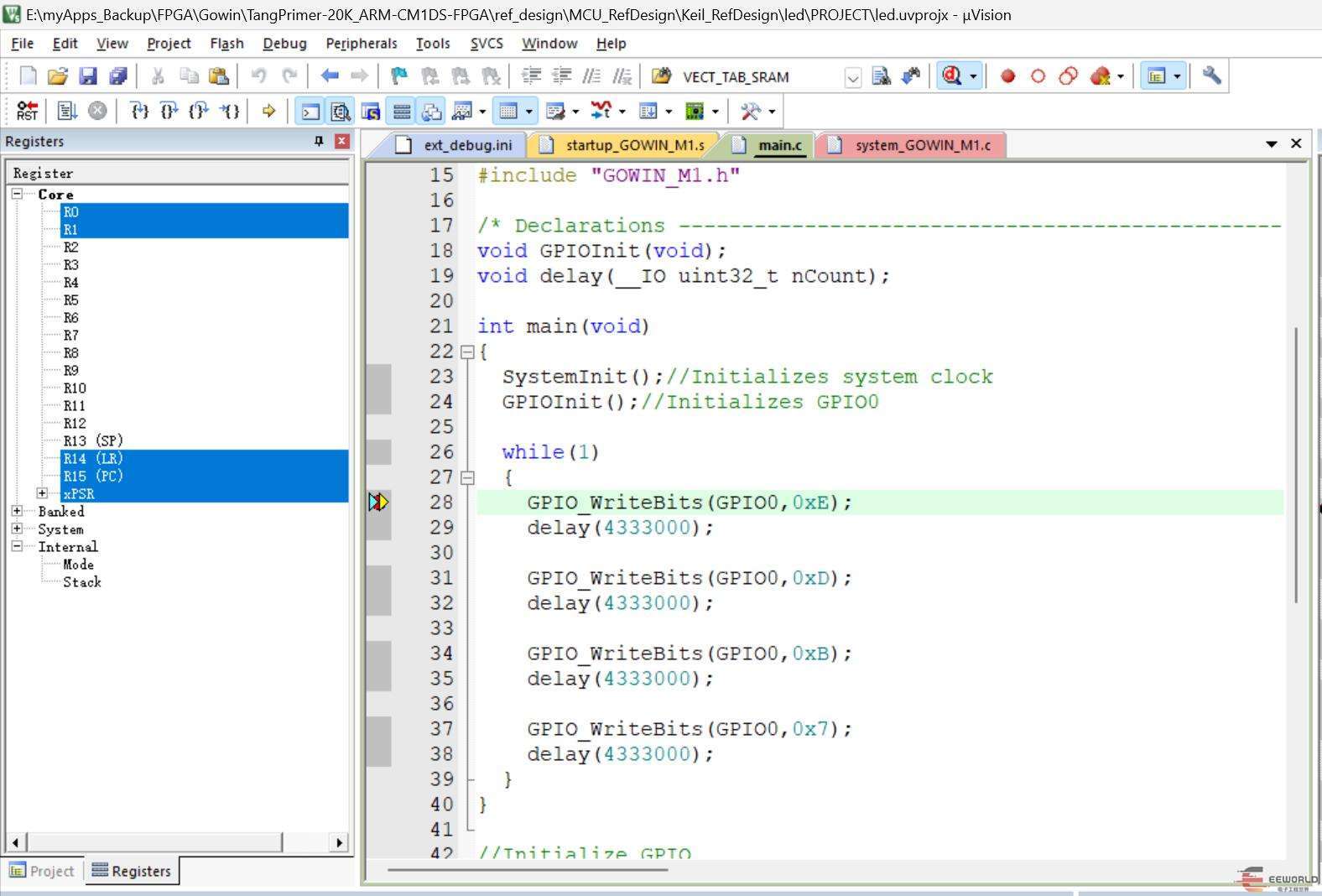Pin the Registers panel
This screenshot has height=896, width=1322.
[319, 141]
